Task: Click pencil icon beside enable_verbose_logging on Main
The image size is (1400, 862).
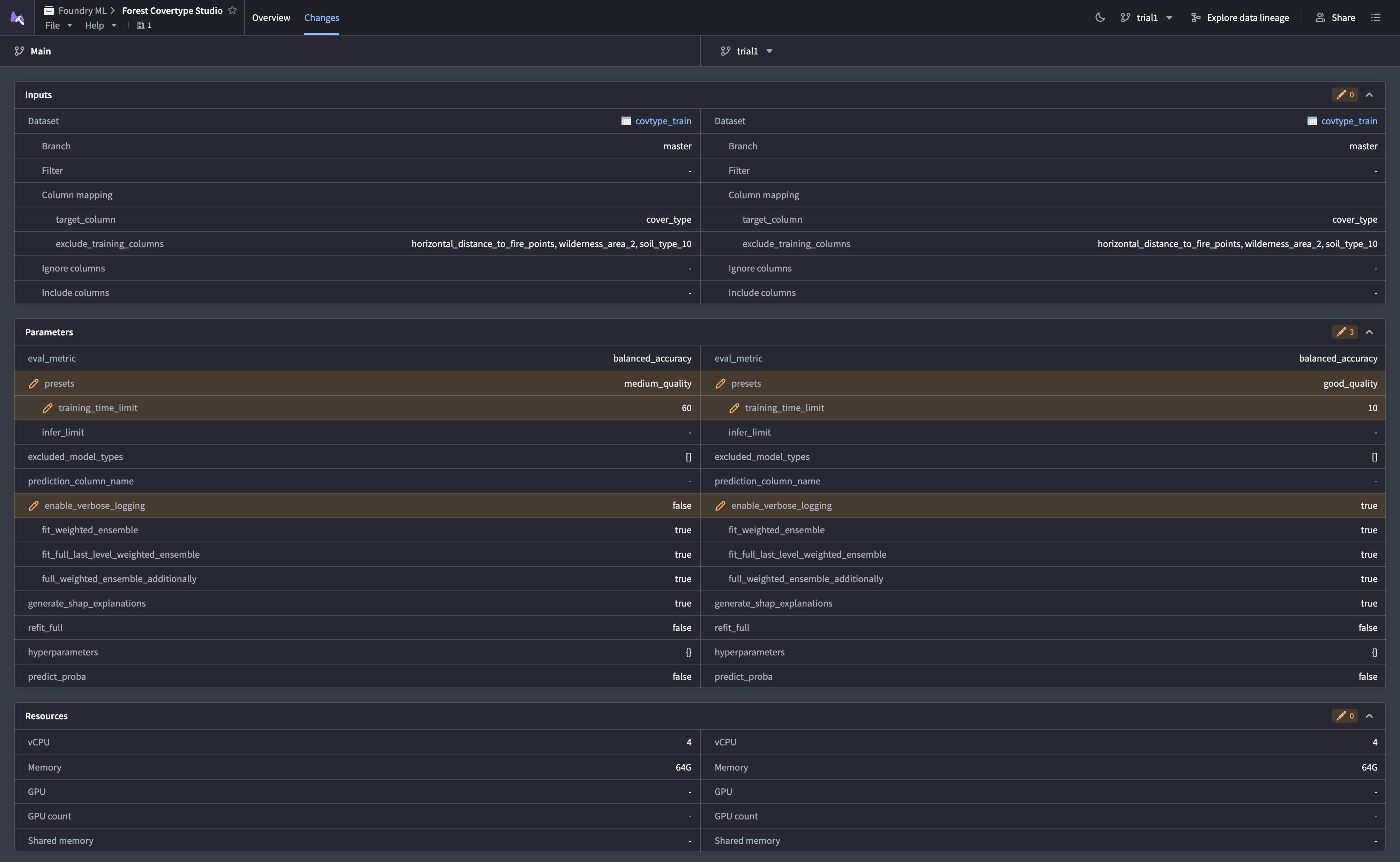Action: click(33, 506)
